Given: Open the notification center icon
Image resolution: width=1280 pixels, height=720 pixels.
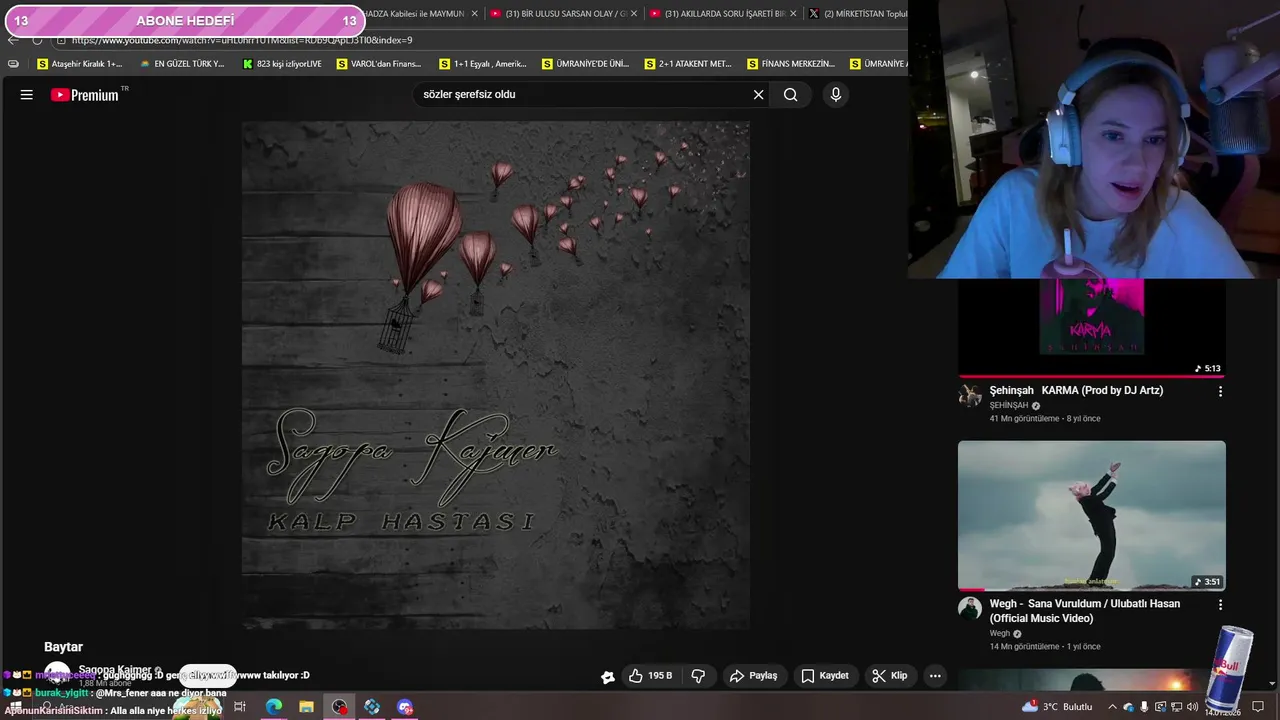Looking at the screenshot, I should pos(1258,707).
